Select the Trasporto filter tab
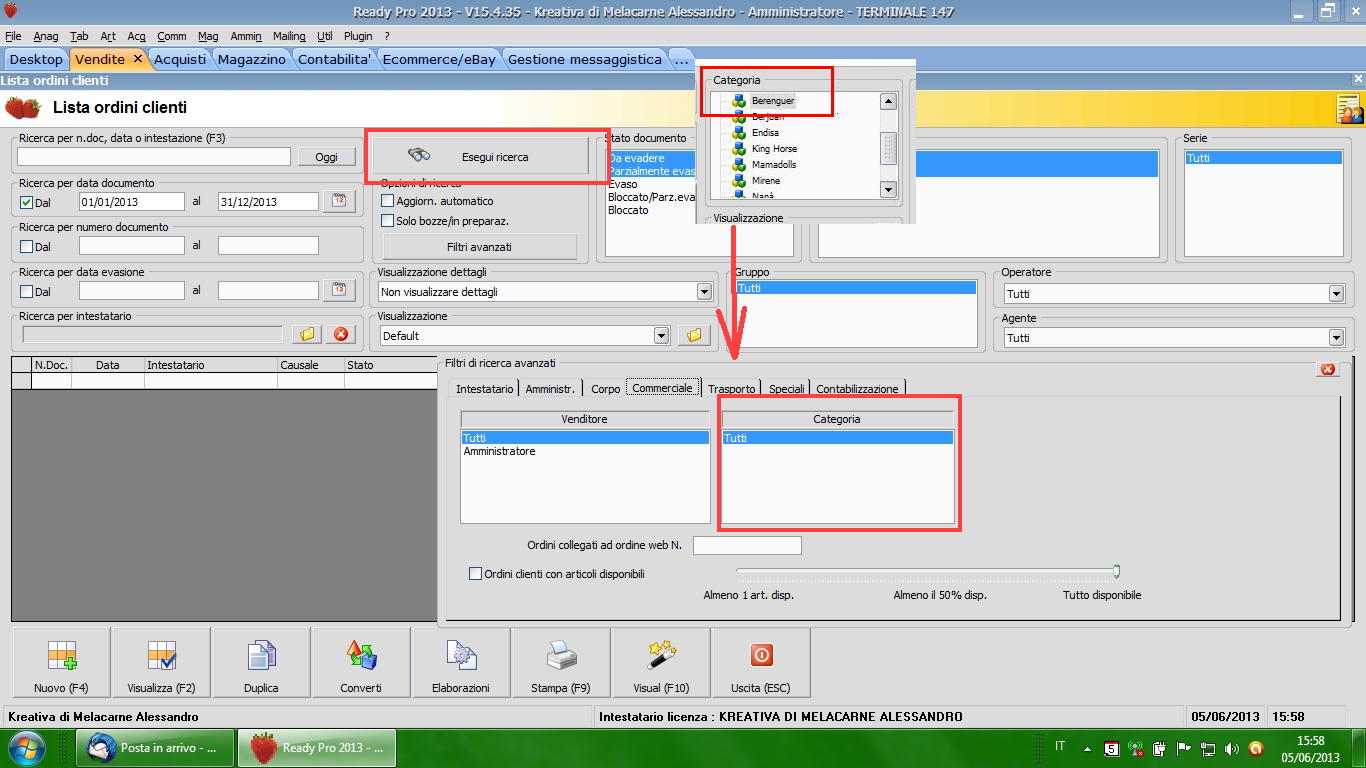Screen dimensions: 1366x768 (732, 389)
